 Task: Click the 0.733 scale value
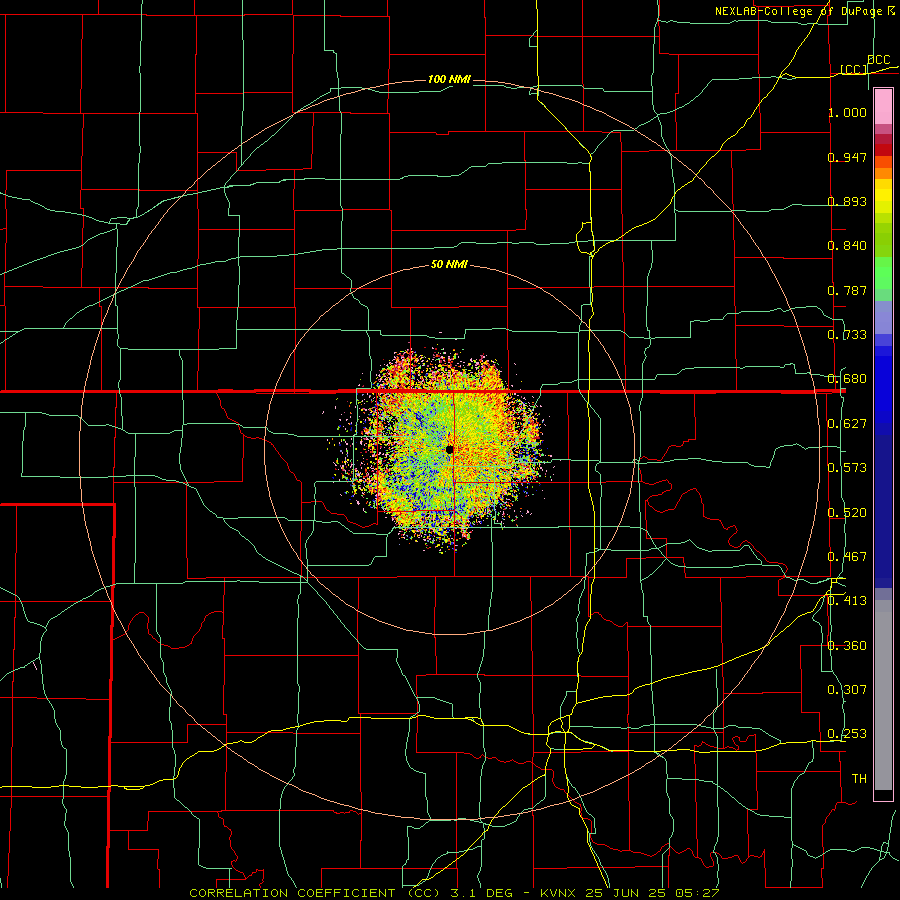pos(847,335)
